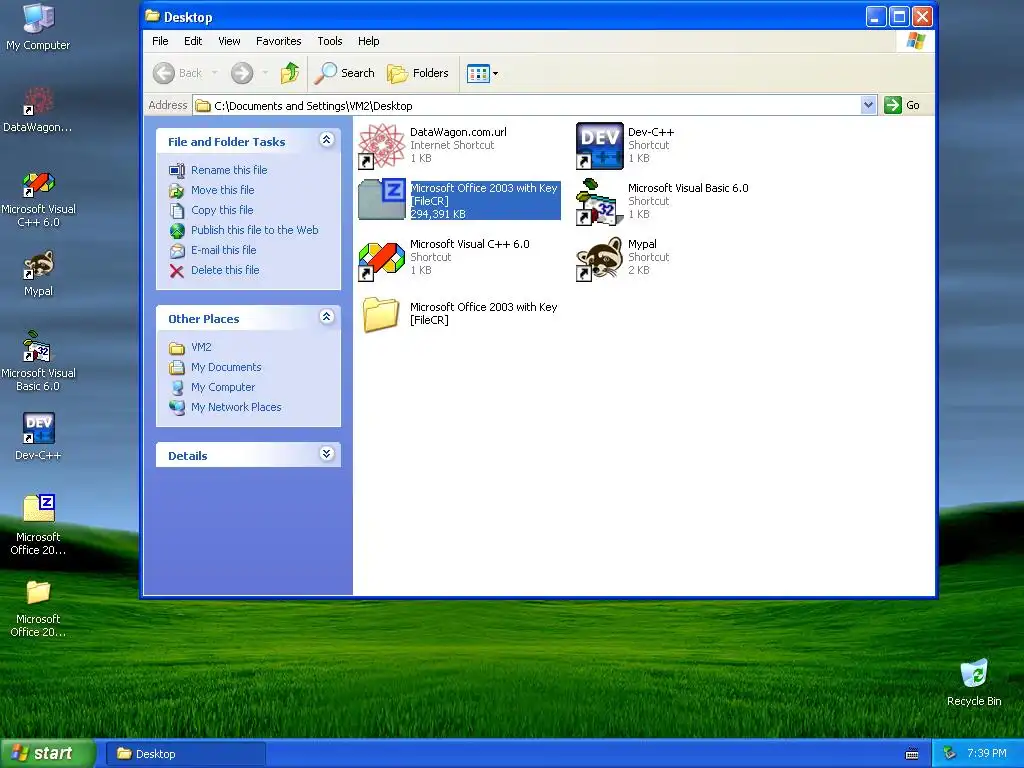Click the Forward arrow toolbar button
1024x768 pixels.
coord(242,72)
